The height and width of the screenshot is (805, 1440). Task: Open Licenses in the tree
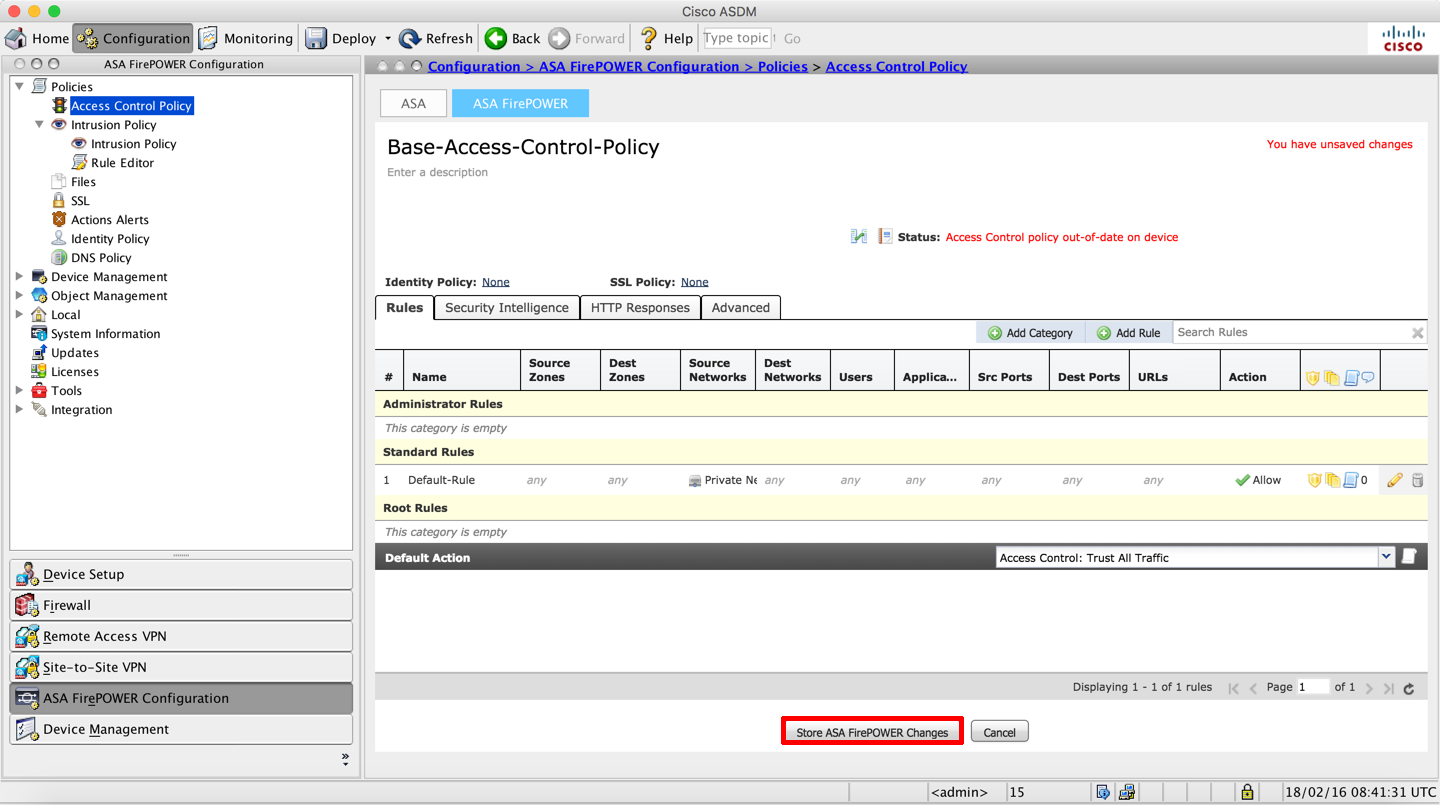click(75, 371)
